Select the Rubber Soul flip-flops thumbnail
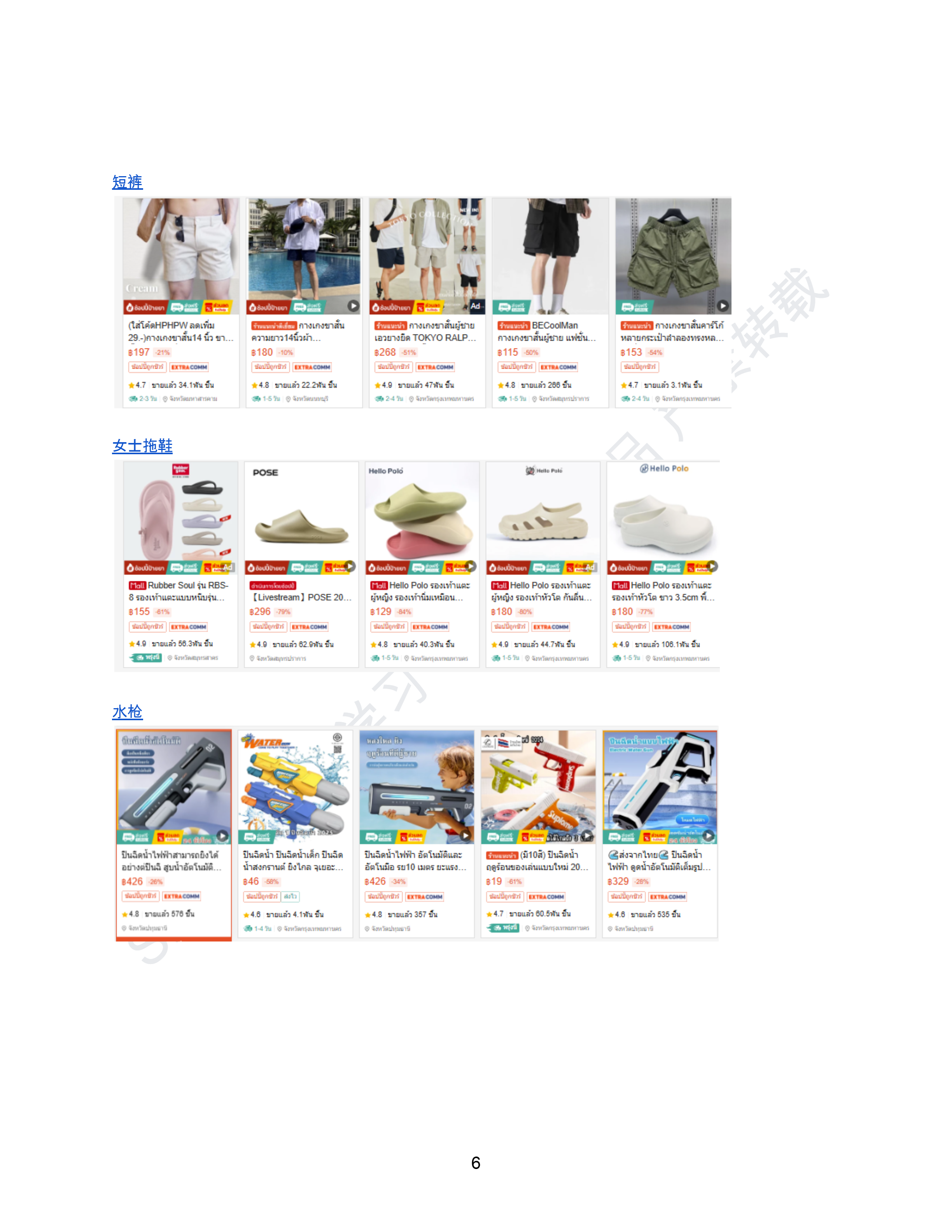952x1232 pixels. [180, 517]
